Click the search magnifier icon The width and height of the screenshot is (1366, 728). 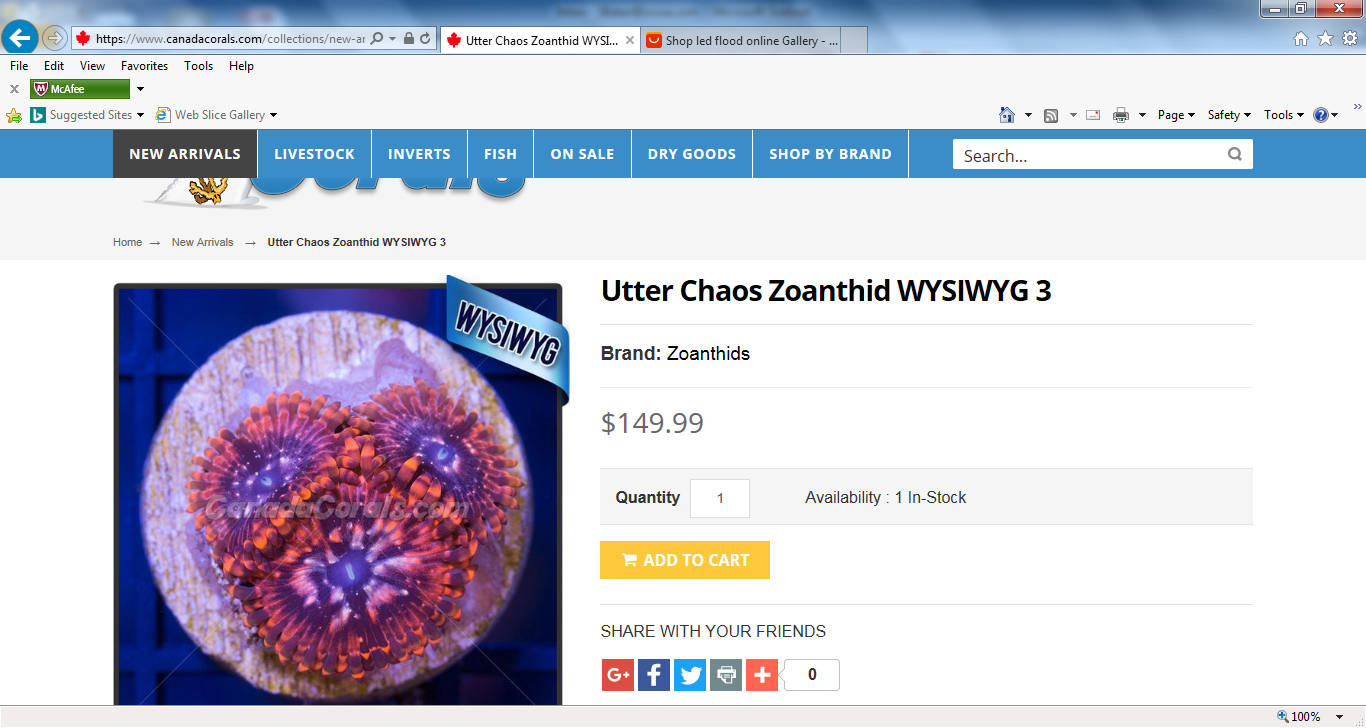[1235, 154]
